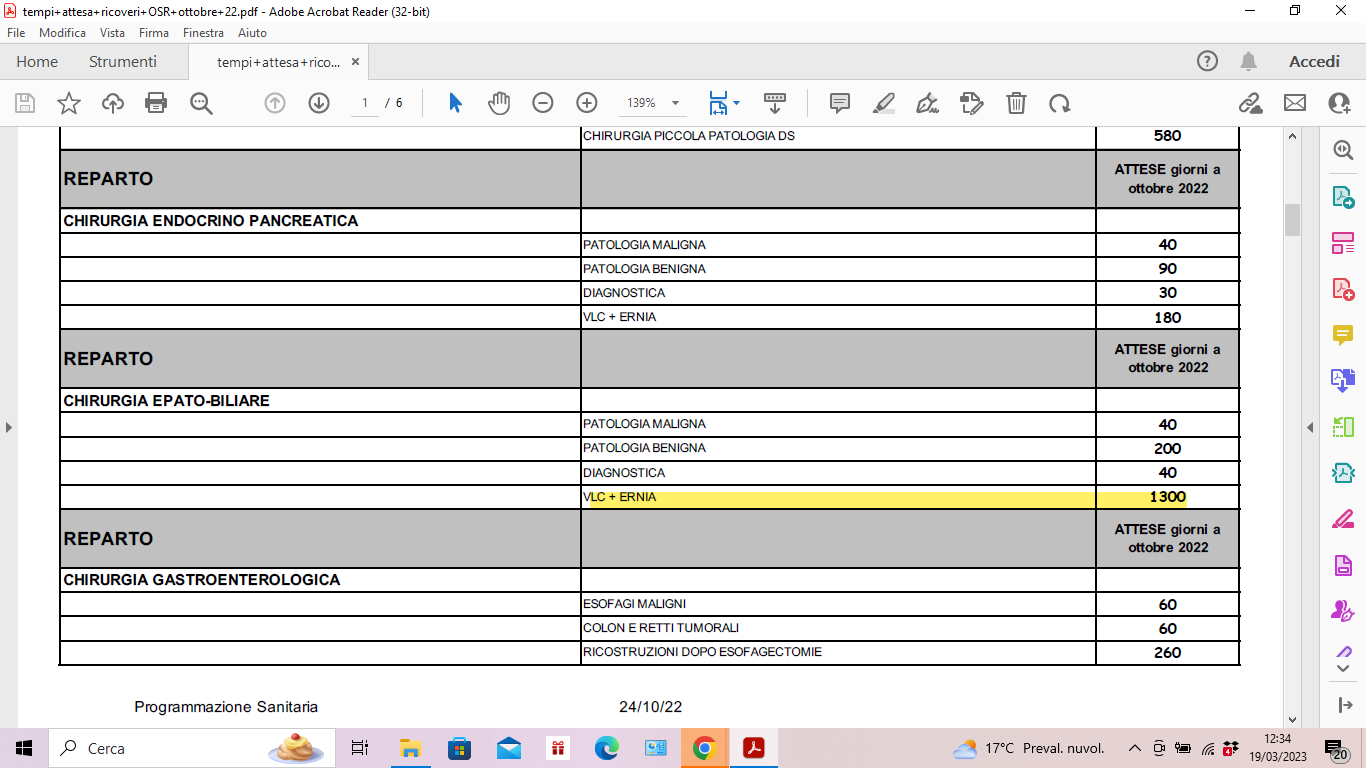Go to the next page arrow
Viewport: 1366px width, 768px height.
(x=319, y=103)
